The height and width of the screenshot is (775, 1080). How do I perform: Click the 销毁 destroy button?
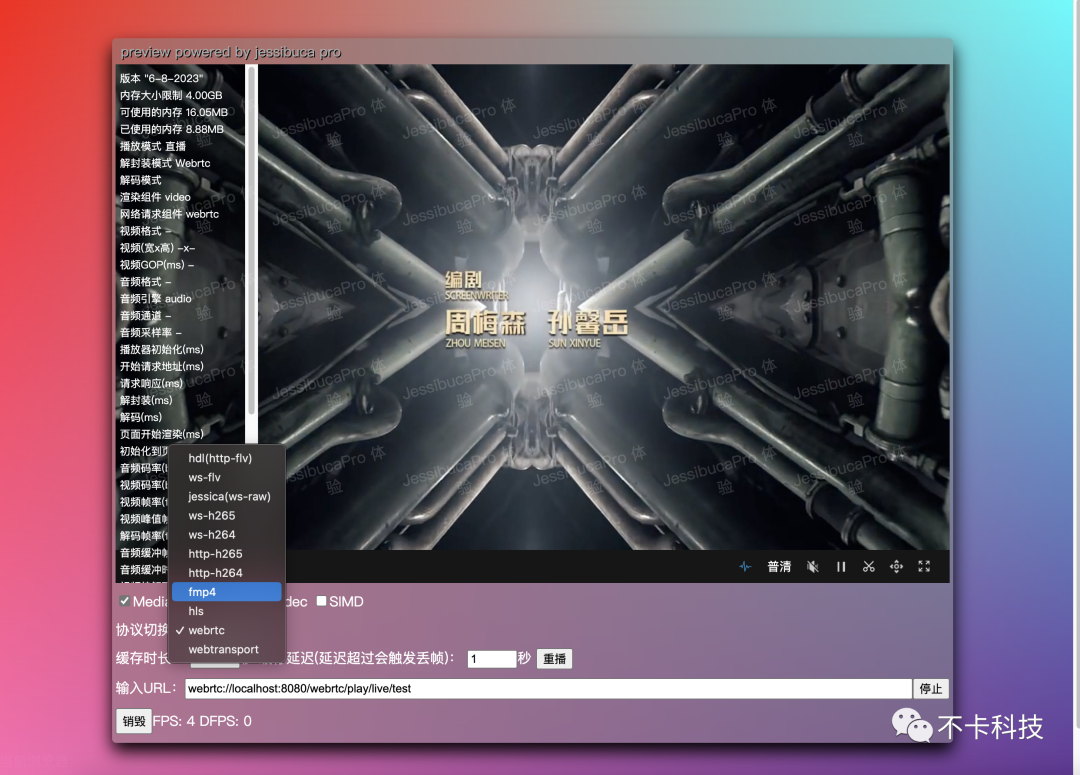coord(134,721)
